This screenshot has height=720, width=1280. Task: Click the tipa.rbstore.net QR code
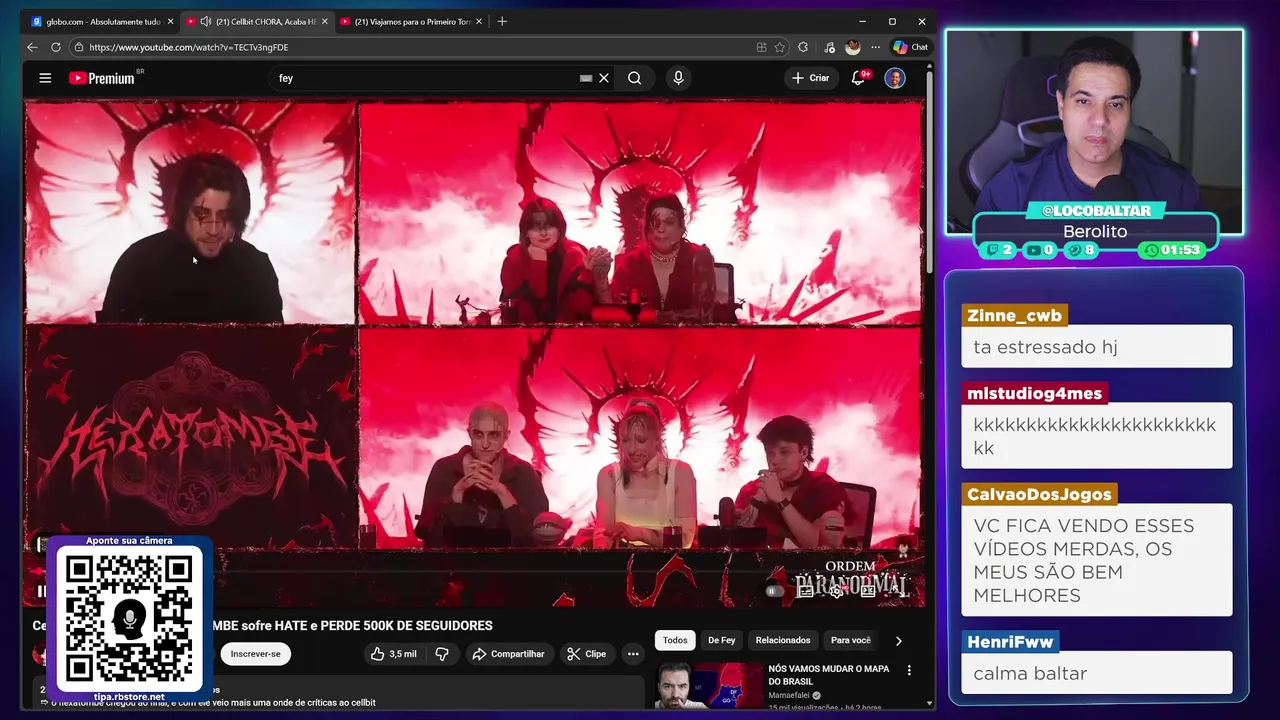point(129,619)
